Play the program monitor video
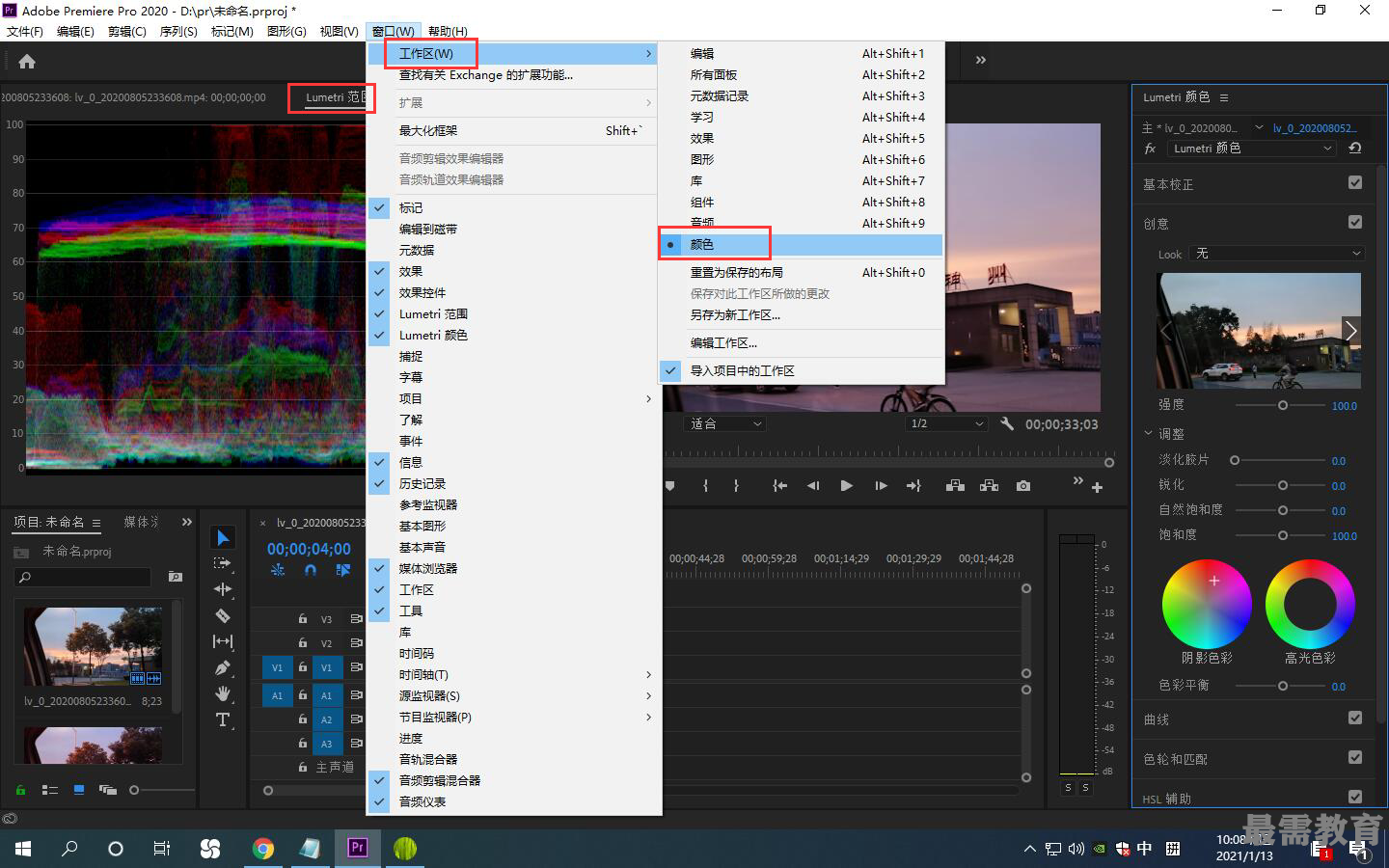 (846, 486)
